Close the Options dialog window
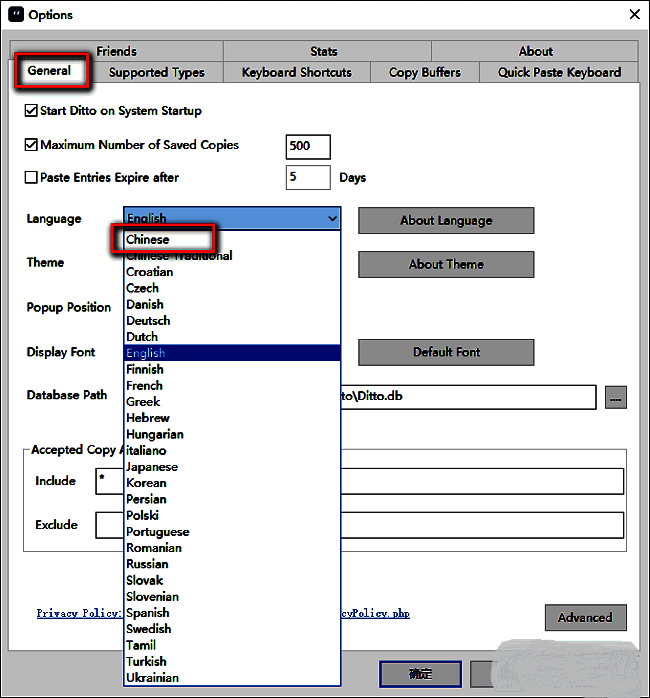 [x=633, y=14]
